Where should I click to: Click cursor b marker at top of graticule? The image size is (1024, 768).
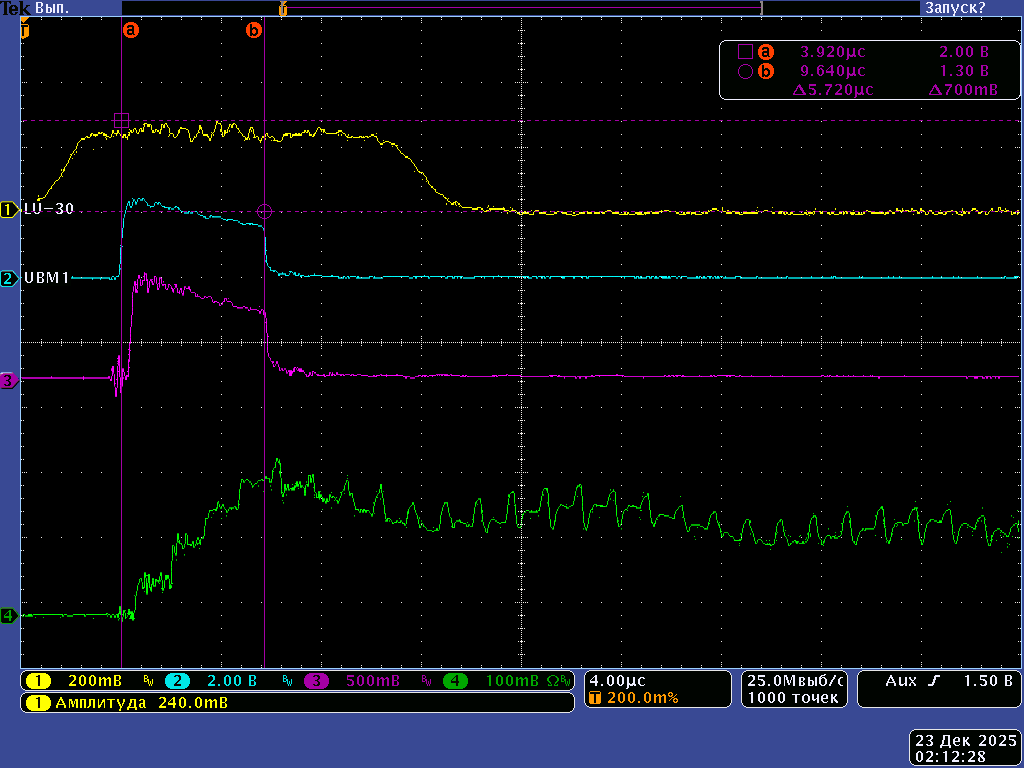click(254, 31)
